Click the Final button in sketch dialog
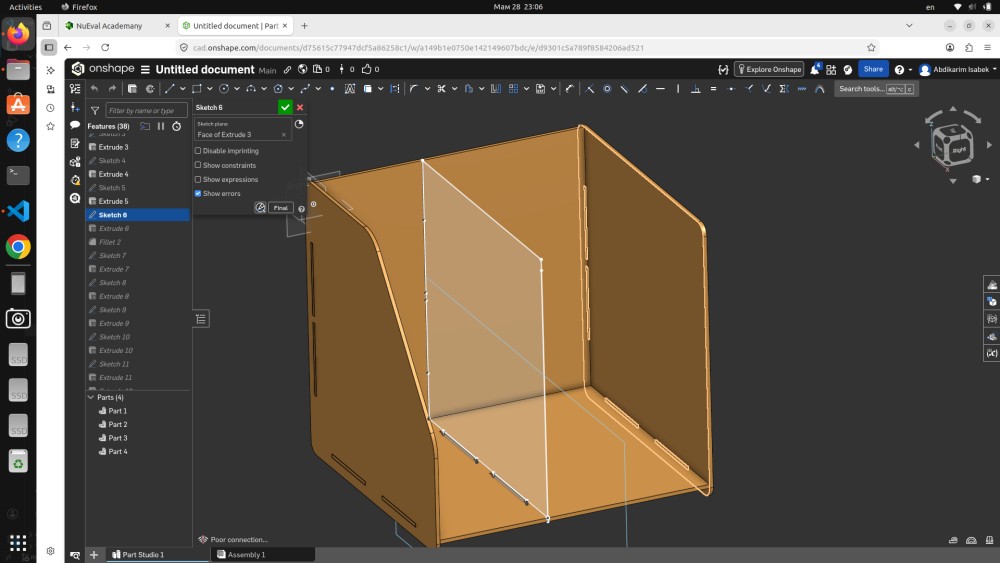The image size is (1000, 563). click(281, 208)
